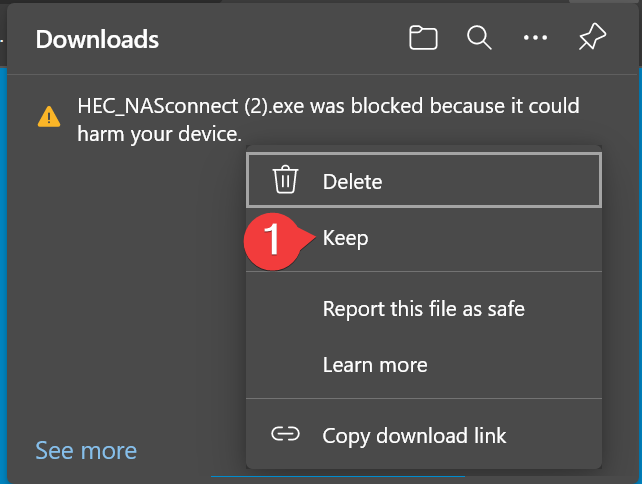Click the divider above Copy download link
Image resolution: width=642 pixels, height=484 pixels.
pyautogui.click(x=424, y=398)
